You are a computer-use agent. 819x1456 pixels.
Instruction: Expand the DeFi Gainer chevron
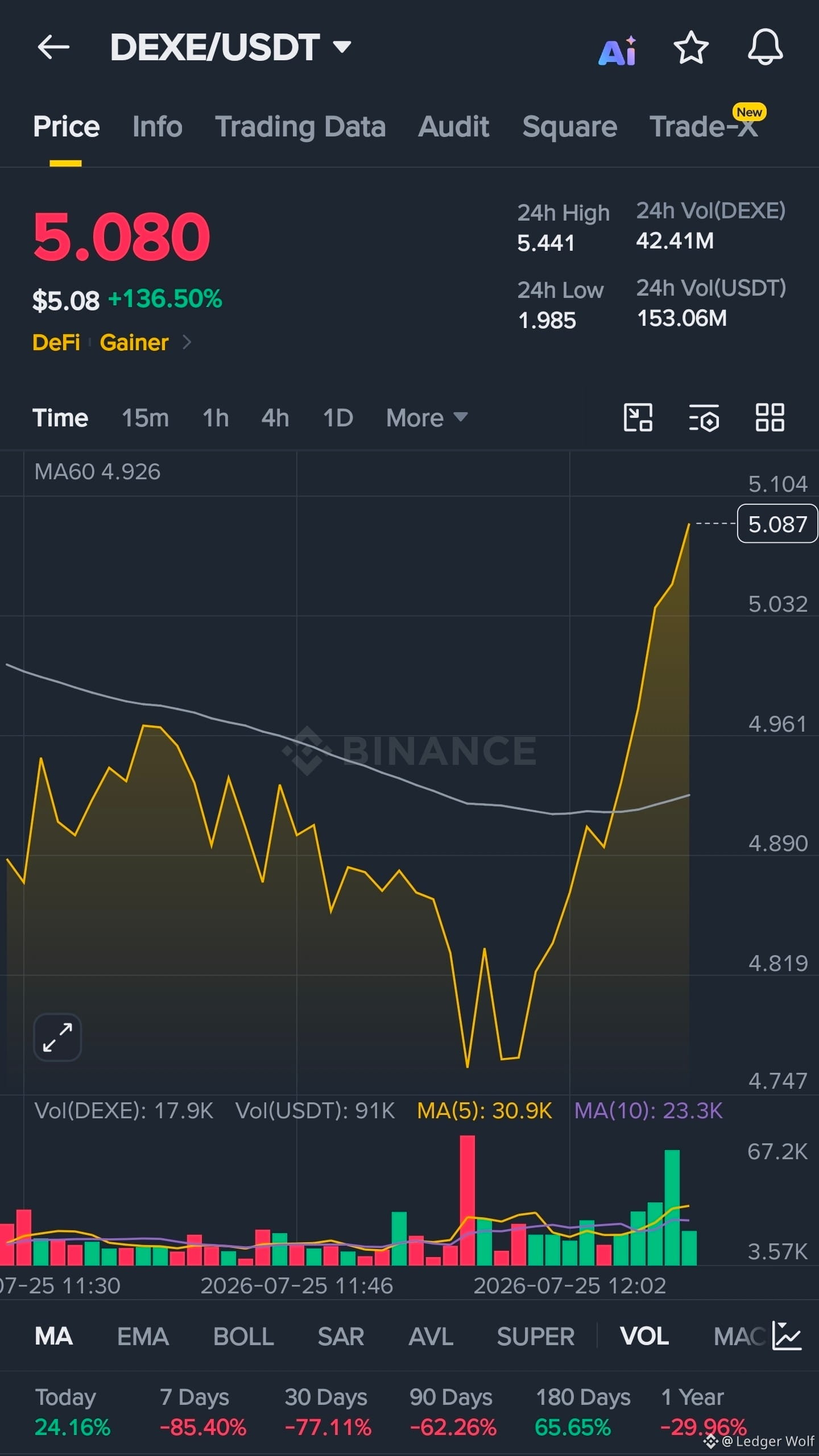click(x=187, y=342)
